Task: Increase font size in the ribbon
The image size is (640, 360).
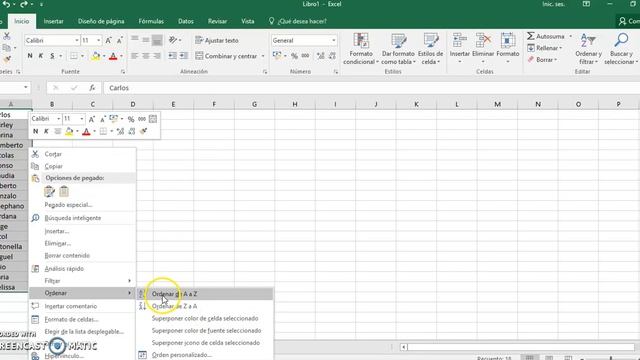Action: 108,40
